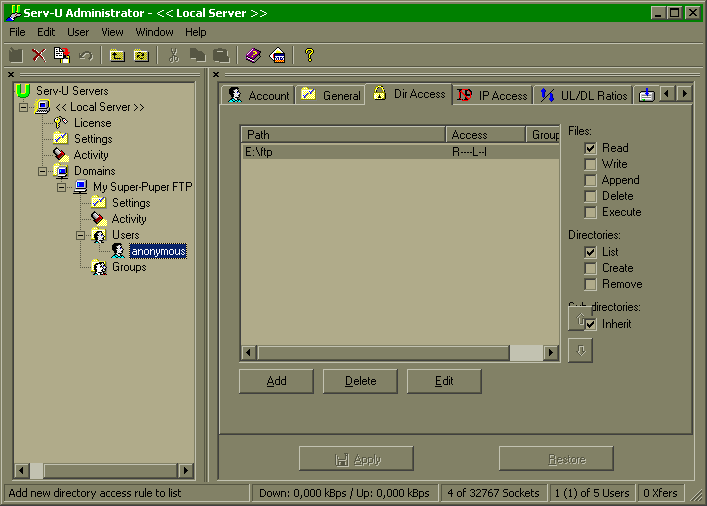The height and width of the screenshot is (506, 707).
Task: Open the View menu
Action: pyautogui.click(x=112, y=32)
